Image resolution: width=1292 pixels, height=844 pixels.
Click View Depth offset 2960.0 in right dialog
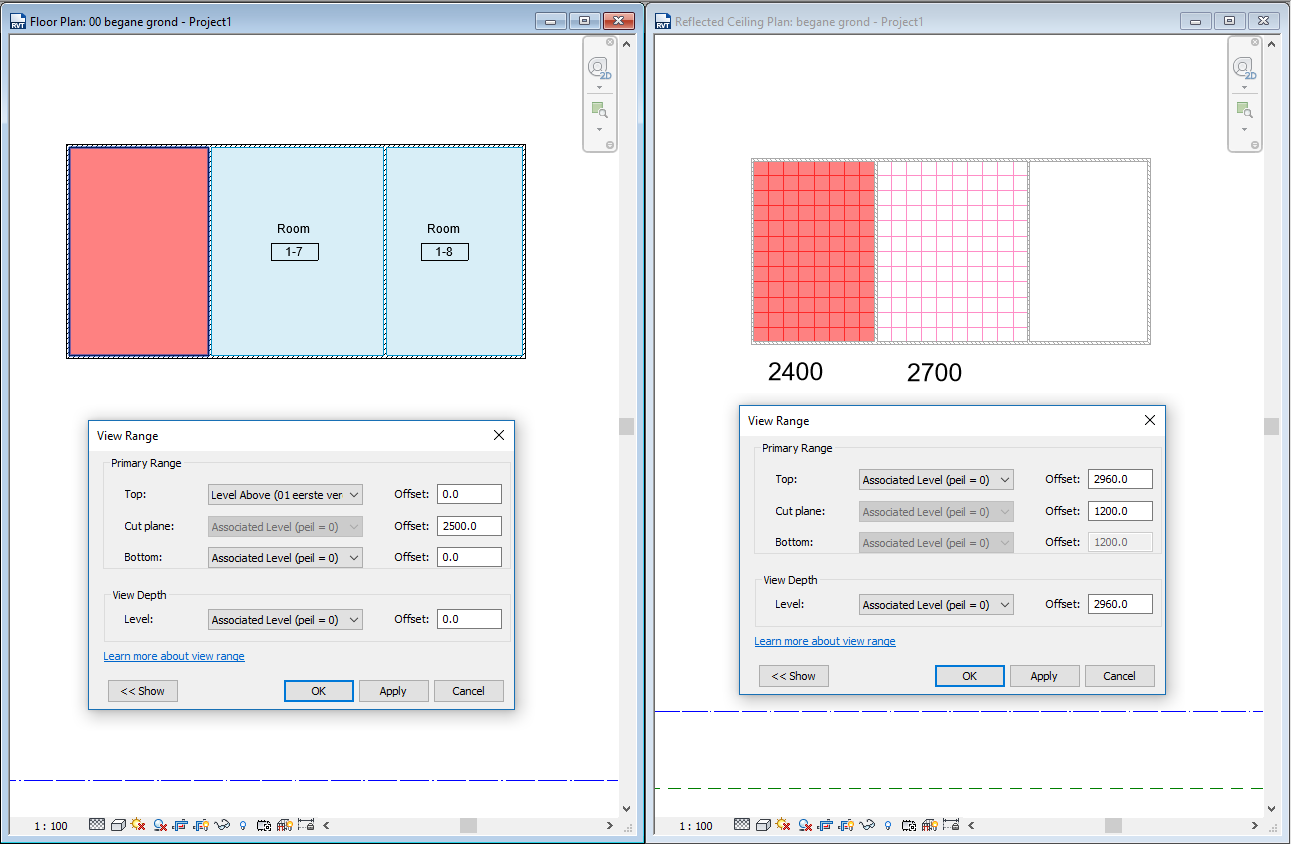tap(1120, 604)
